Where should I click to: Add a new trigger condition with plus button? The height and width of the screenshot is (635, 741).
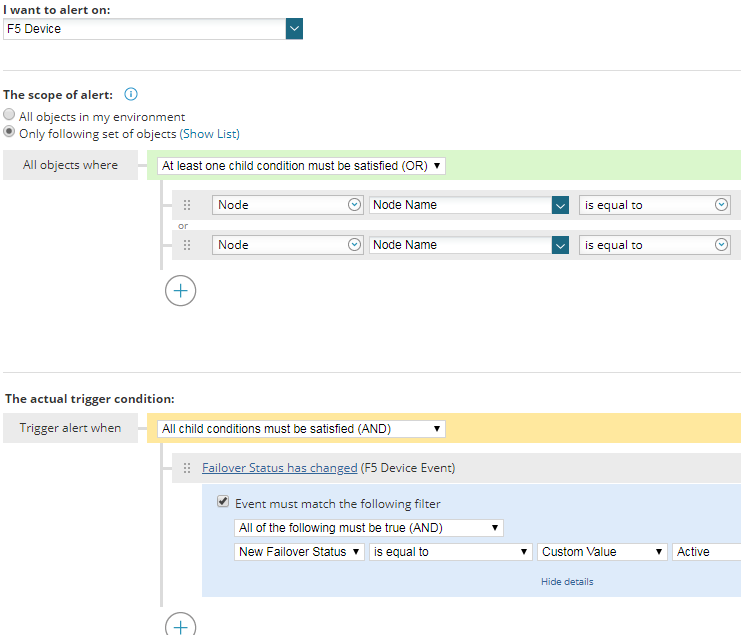pyautogui.click(x=181, y=626)
